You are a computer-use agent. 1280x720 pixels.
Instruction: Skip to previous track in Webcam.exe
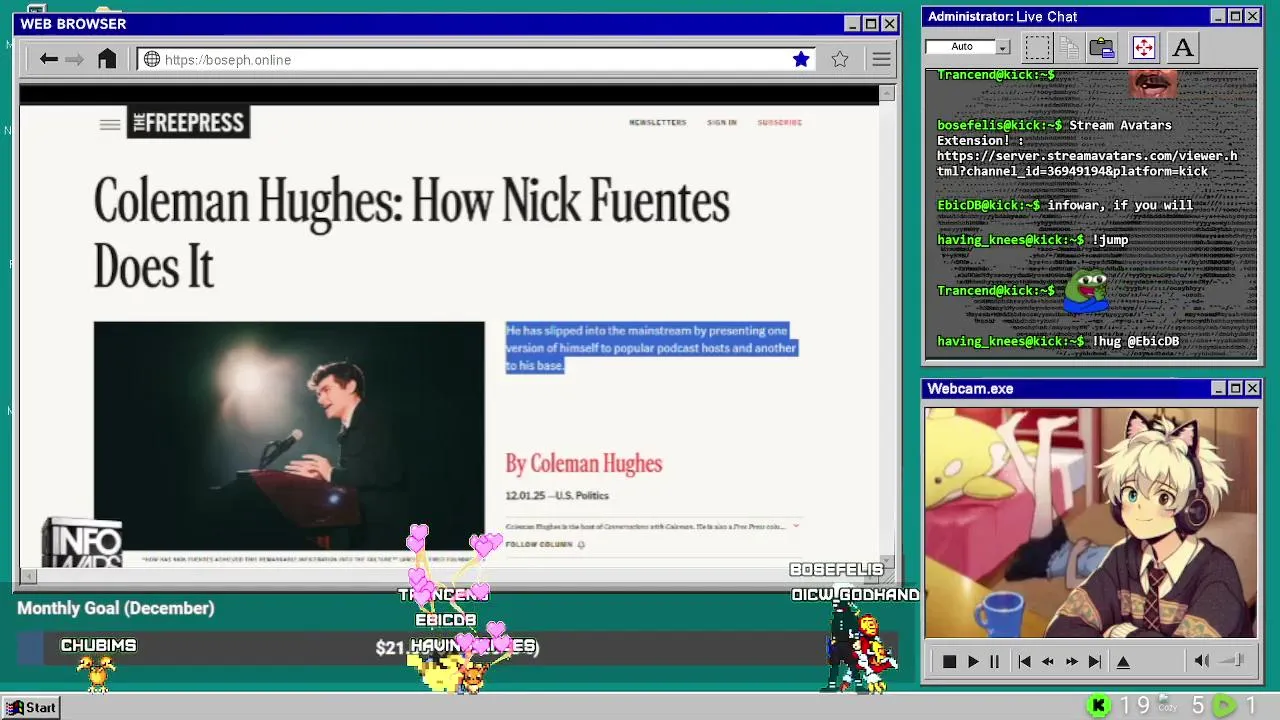coord(1024,661)
